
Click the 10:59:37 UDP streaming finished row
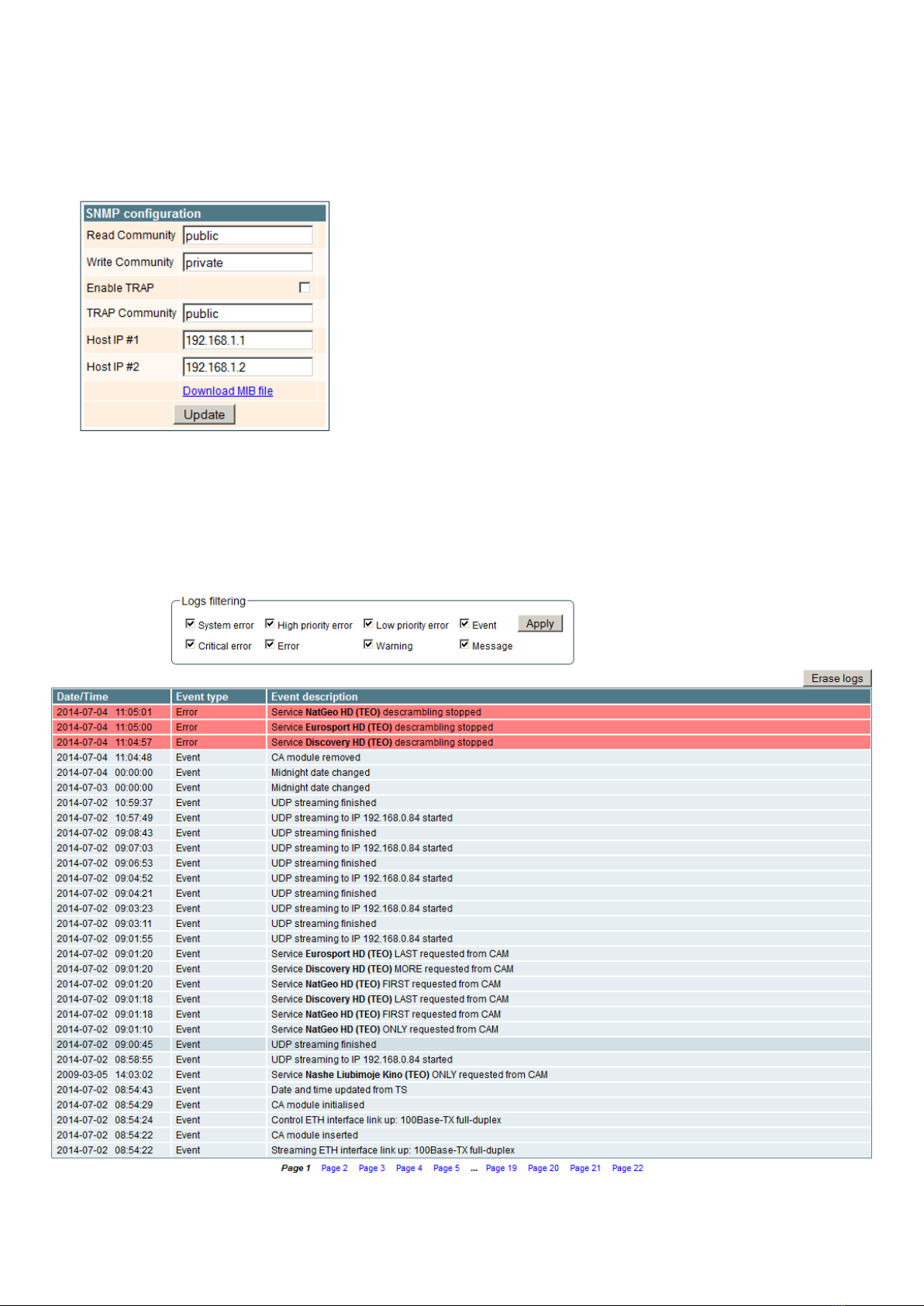coord(461,803)
